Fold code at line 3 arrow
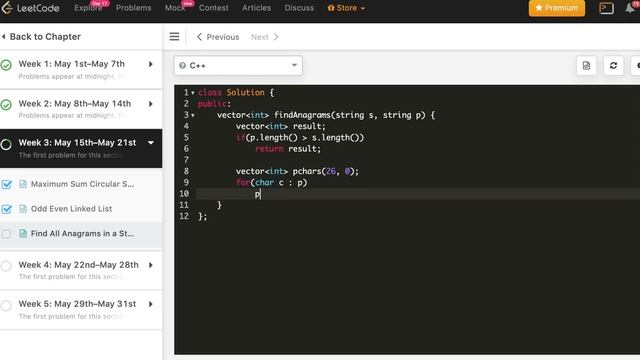The width and height of the screenshot is (640, 360). (193, 116)
